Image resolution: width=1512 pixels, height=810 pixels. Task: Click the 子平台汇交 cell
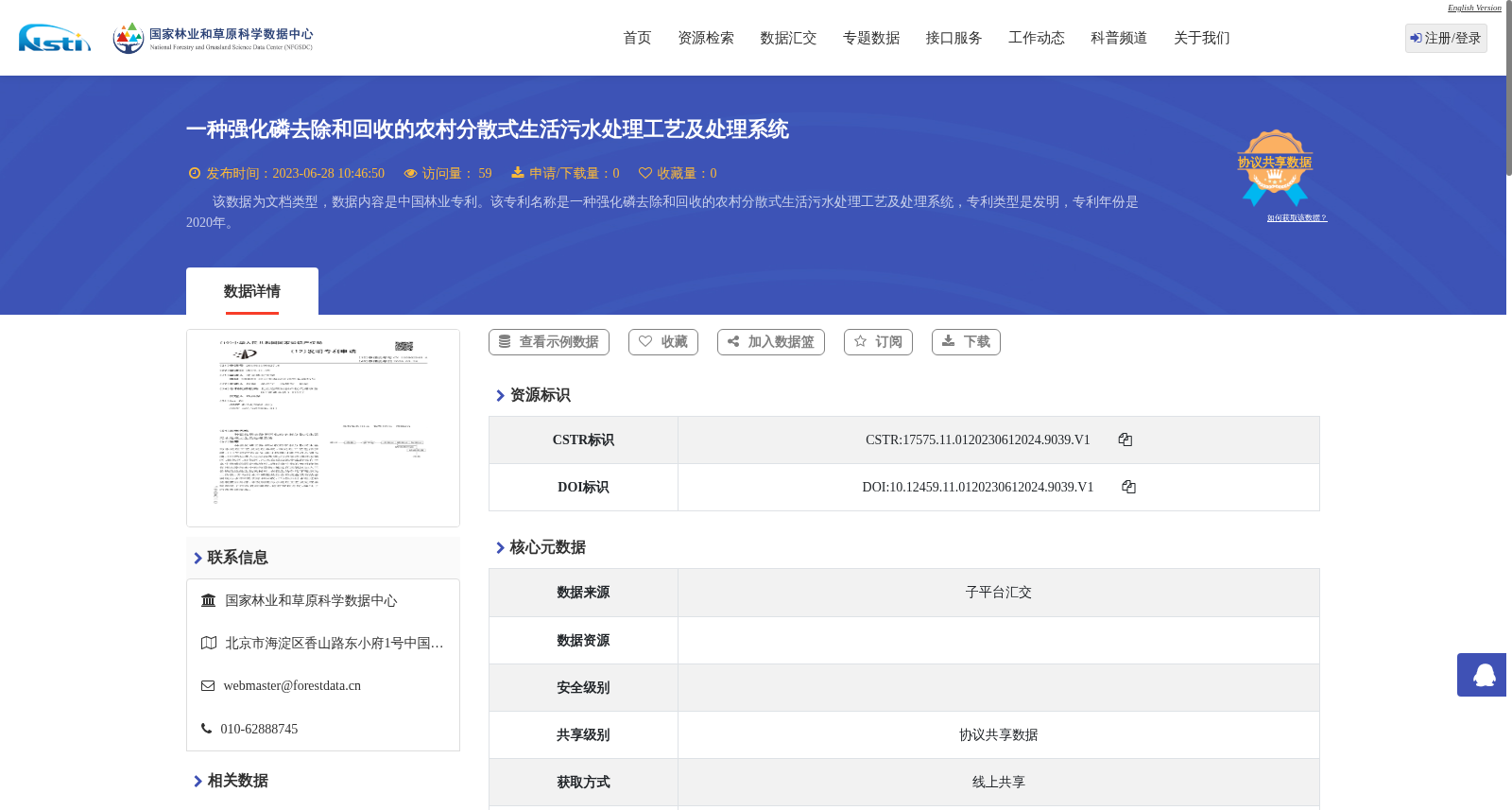[x=999, y=593]
